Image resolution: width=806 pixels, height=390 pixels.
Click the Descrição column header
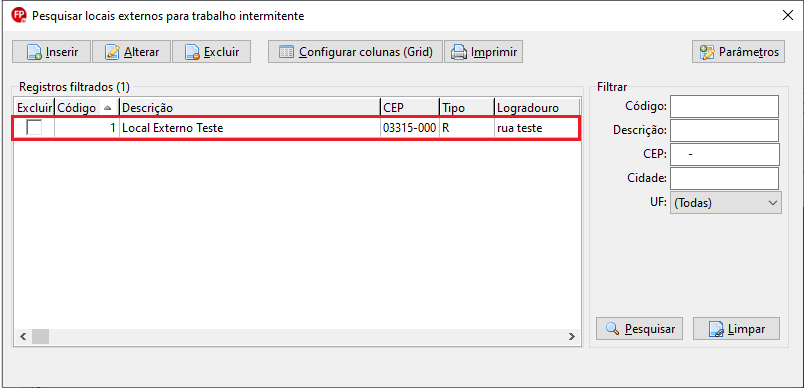click(x=250, y=108)
